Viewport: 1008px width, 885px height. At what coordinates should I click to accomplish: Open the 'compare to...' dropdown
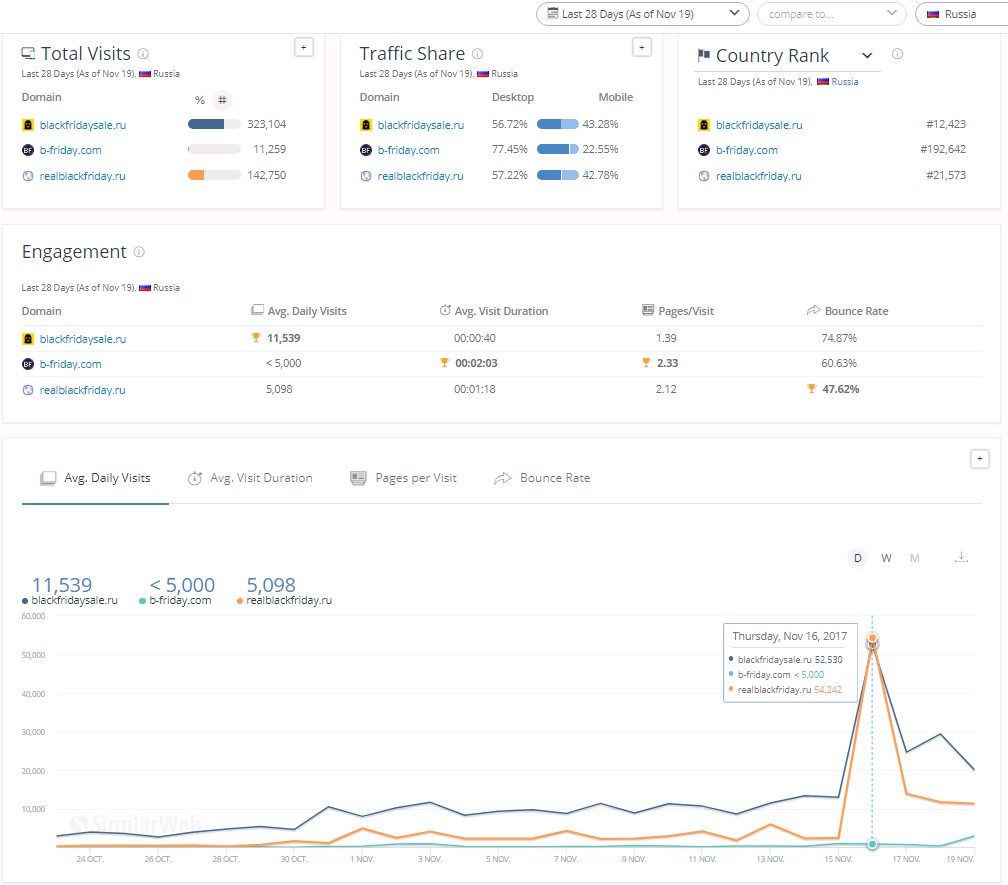(831, 14)
